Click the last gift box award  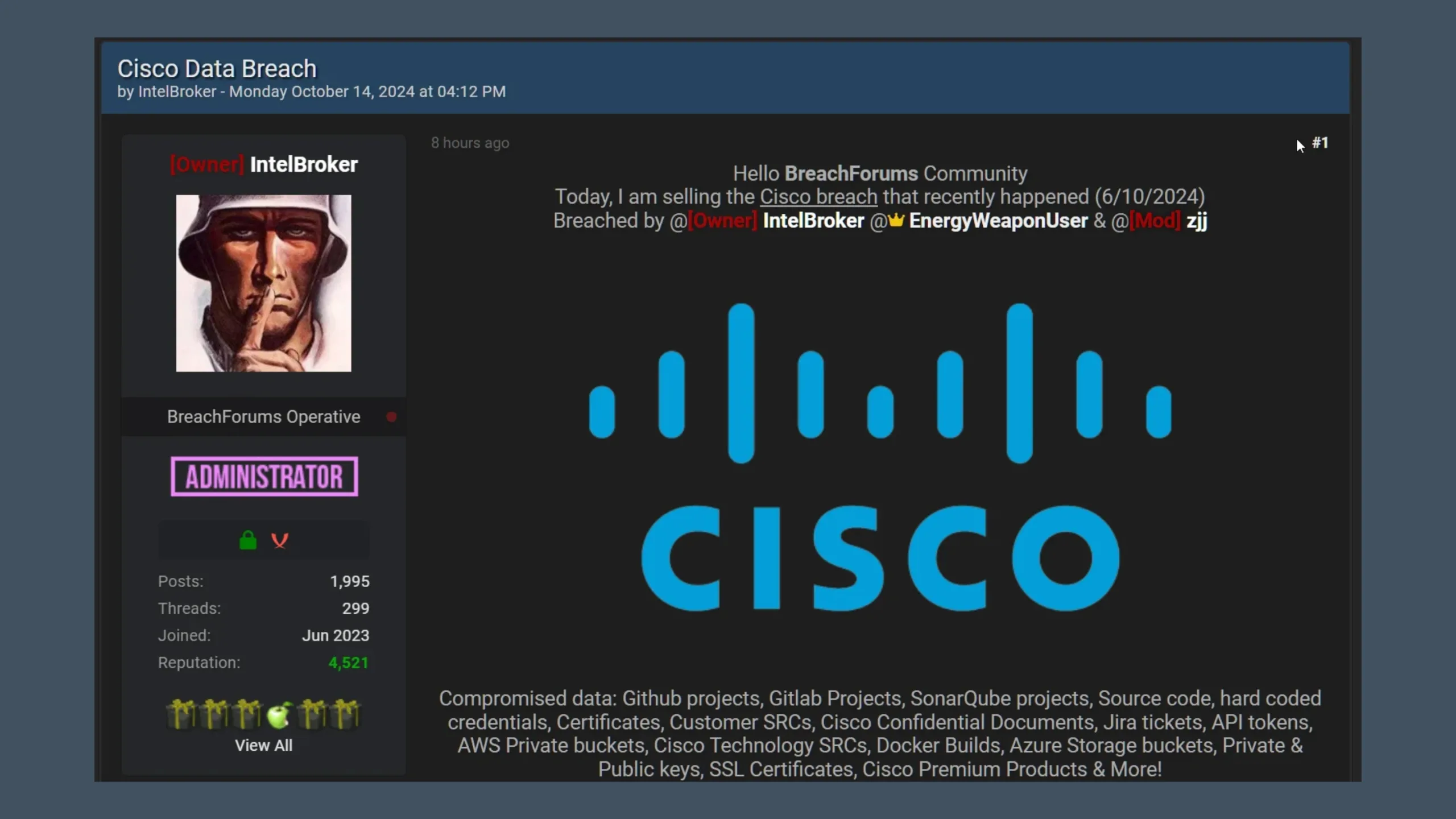(345, 714)
